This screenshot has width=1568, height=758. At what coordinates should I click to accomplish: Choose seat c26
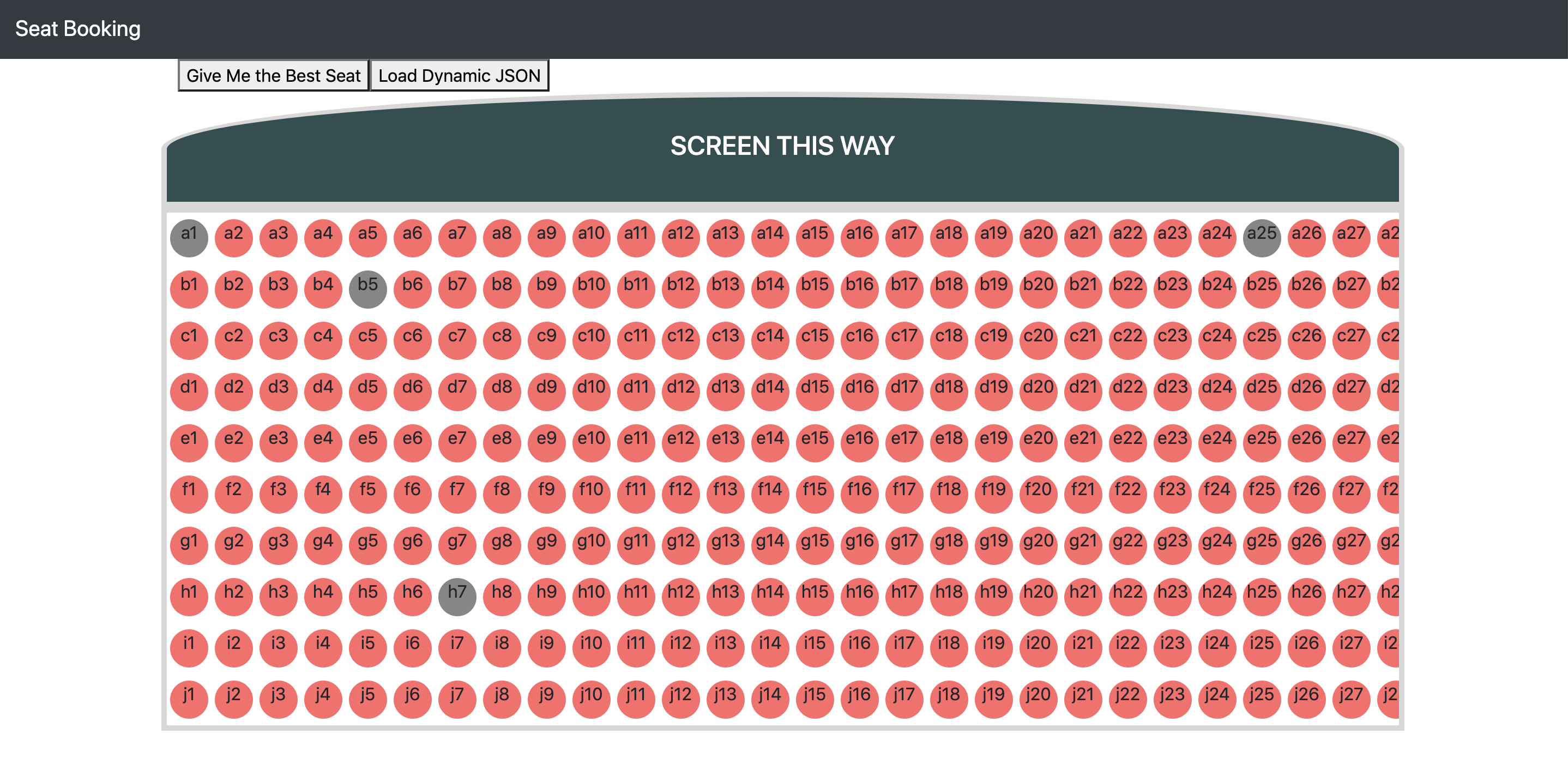[x=1306, y=340]
